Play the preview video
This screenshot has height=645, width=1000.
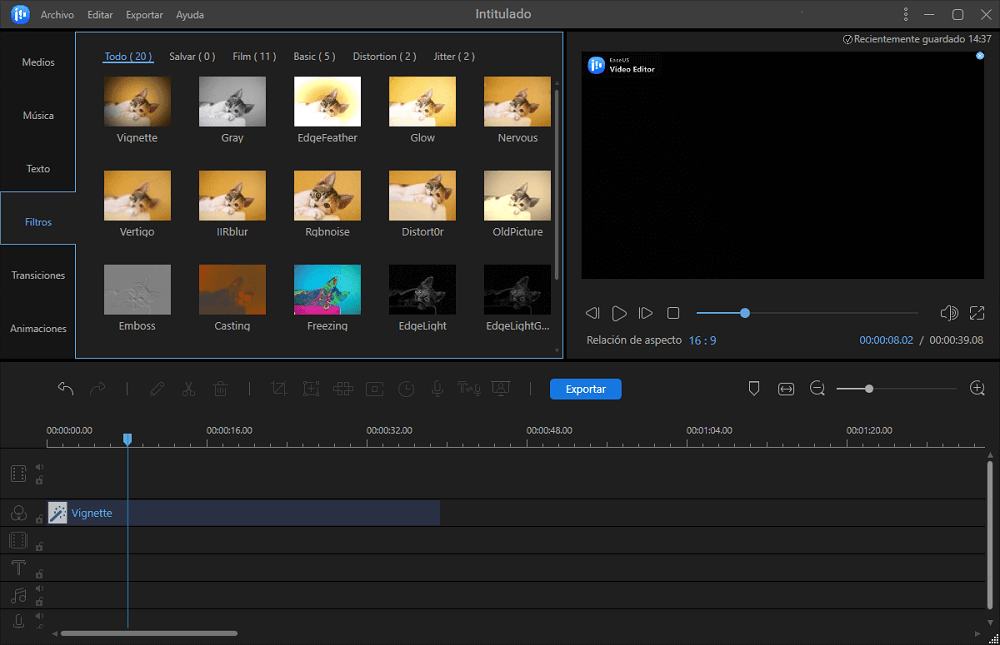tap(619, 313)
